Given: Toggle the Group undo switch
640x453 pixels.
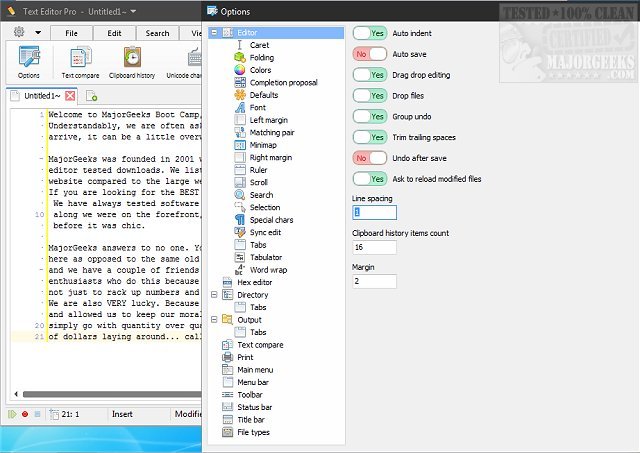Looking at the screenshot, I should click(370, 116).
